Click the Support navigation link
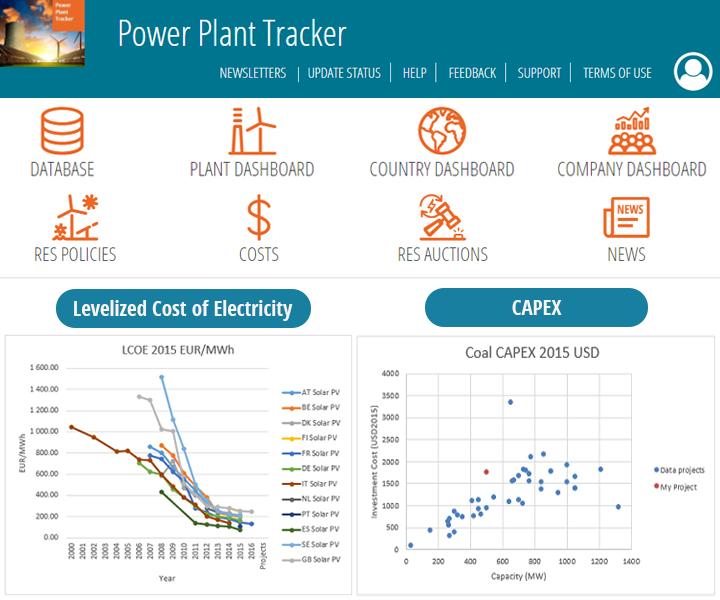This screenshot has width=720, height=600. pyautogui.click(x=539, y=73)
